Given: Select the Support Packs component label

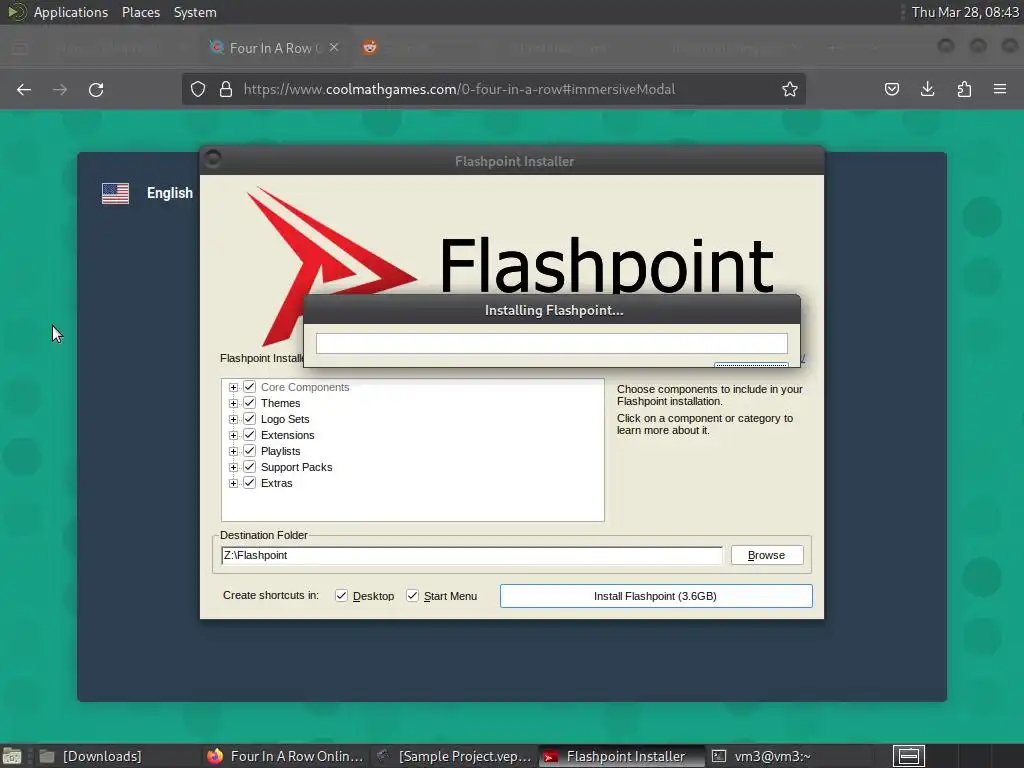Looking at the screenshot, I should 296,467.
